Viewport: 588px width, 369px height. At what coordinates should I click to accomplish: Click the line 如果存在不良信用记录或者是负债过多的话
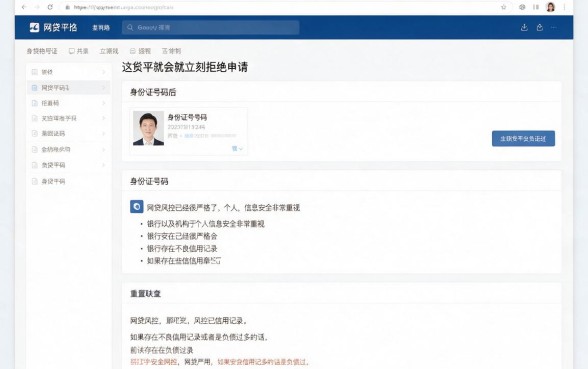click(199, 337)
